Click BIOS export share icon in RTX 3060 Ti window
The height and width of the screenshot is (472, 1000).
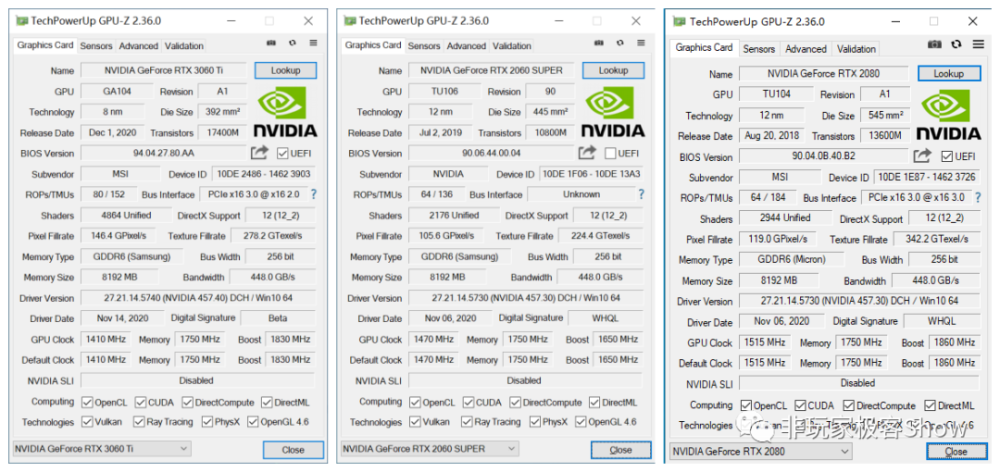pyautogui.click(x=259, y=152)
